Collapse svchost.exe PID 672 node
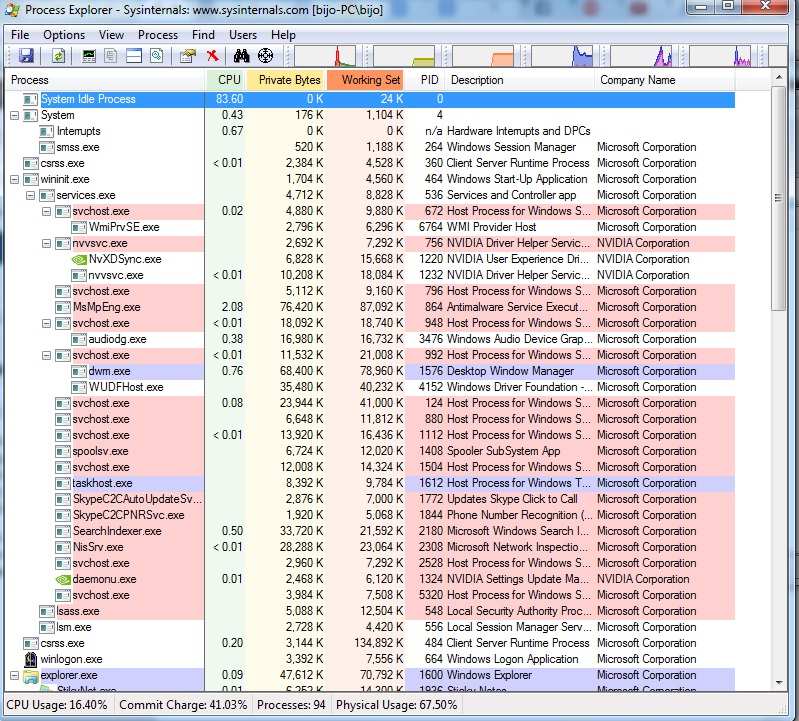This screenshot has height=721, width=799. coord(46,211)
